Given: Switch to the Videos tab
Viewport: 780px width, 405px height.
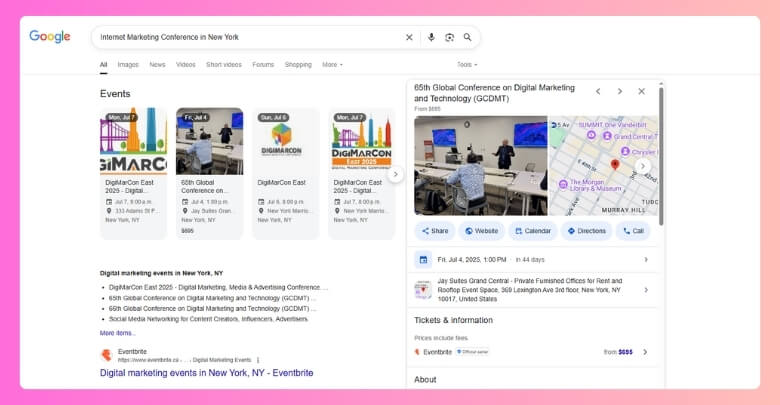Looking at the screenshot, I should pos(186,65).
